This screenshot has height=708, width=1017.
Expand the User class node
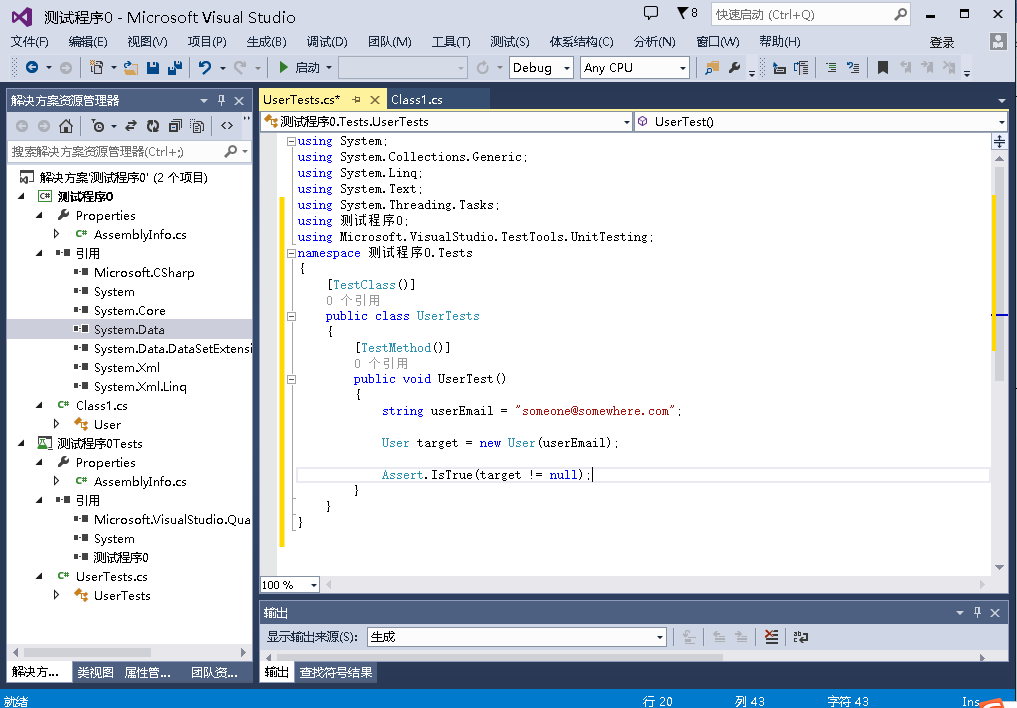pyautogui.click(x=56, y=424)
